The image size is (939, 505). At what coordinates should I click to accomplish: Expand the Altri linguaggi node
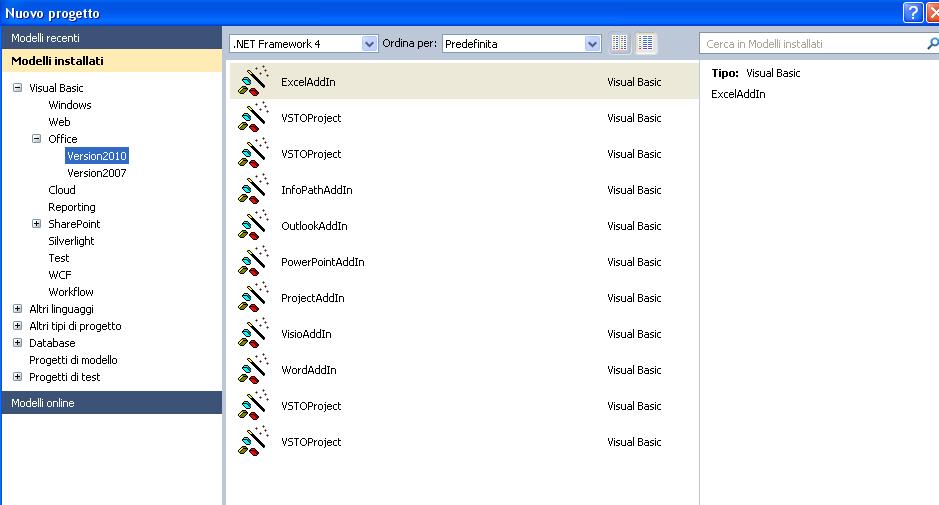(17, 309)
